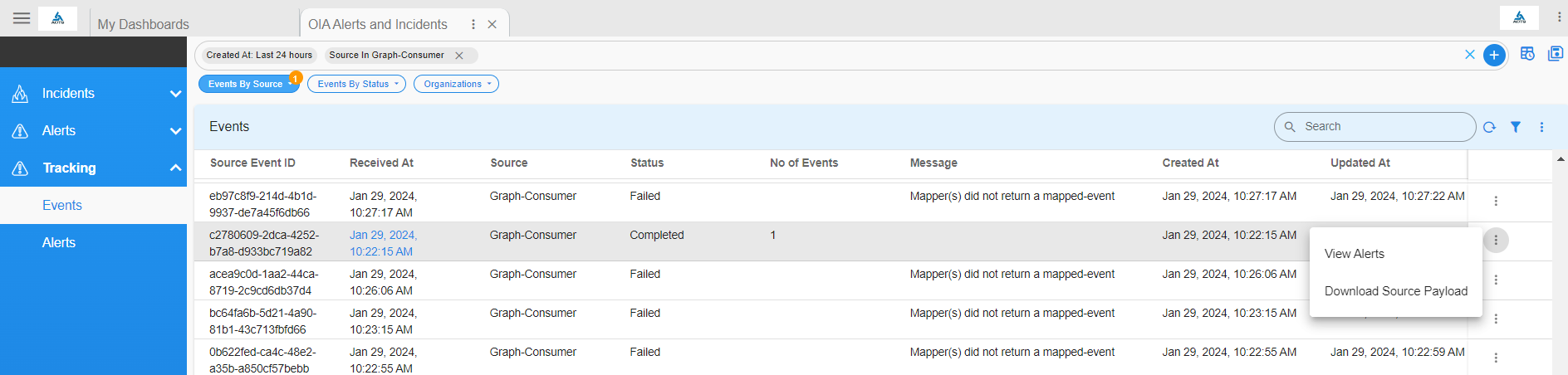Open Events panel kebab options menu
This screenshot has width=1568, height=375.
pos(1541,127)
